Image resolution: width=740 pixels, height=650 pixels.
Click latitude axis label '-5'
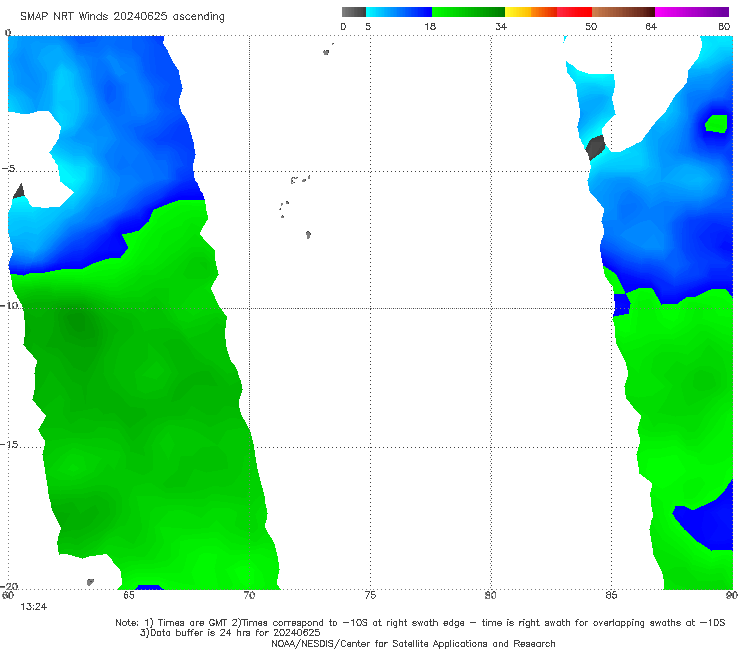(9, 169)
